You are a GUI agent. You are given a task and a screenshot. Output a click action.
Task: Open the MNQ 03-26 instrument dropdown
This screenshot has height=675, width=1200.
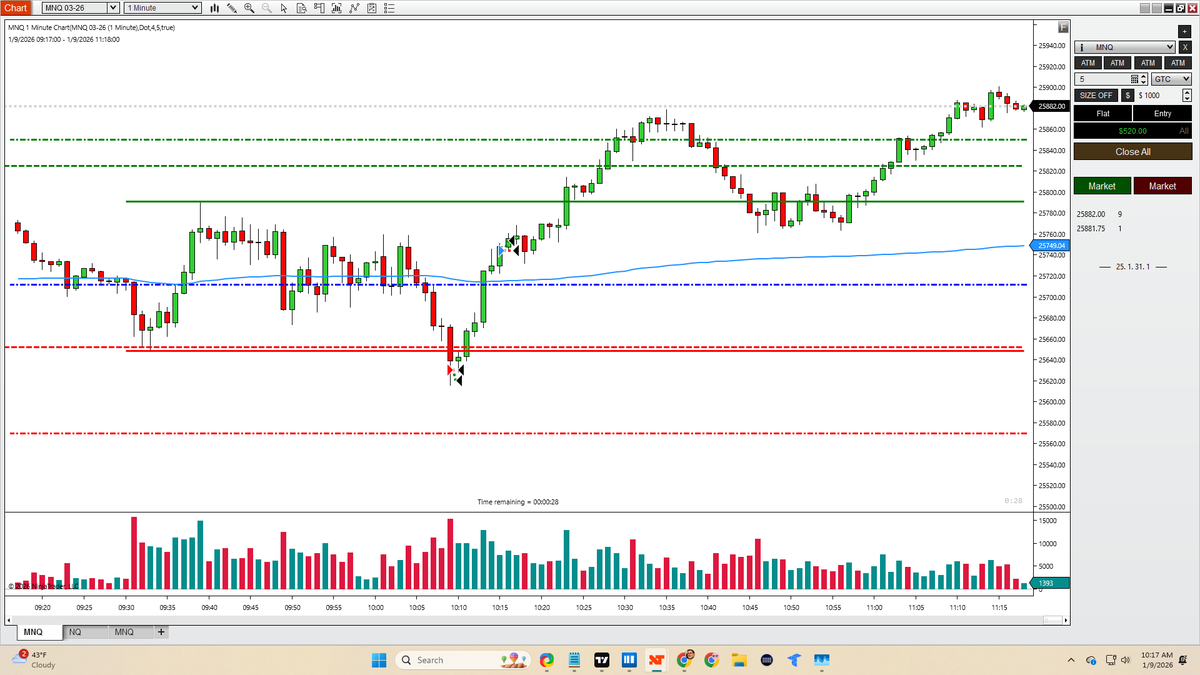[80, 8]
